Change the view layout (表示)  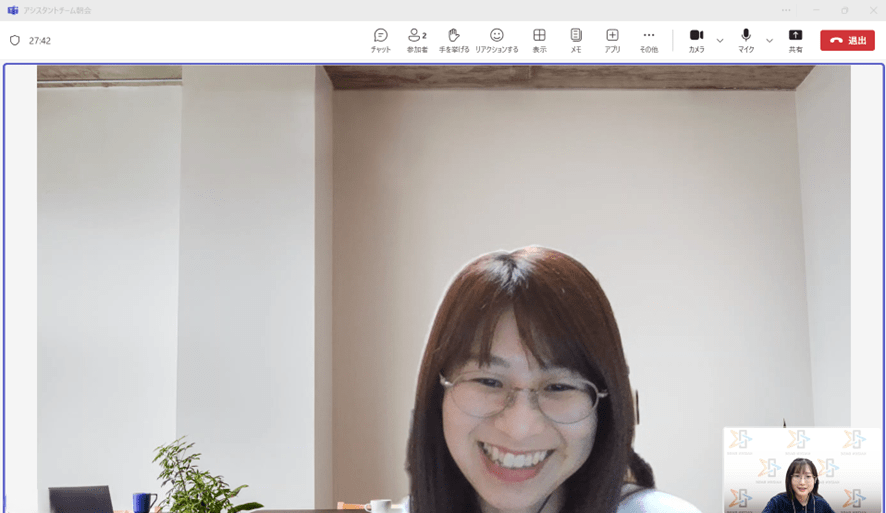click(539, 41)
